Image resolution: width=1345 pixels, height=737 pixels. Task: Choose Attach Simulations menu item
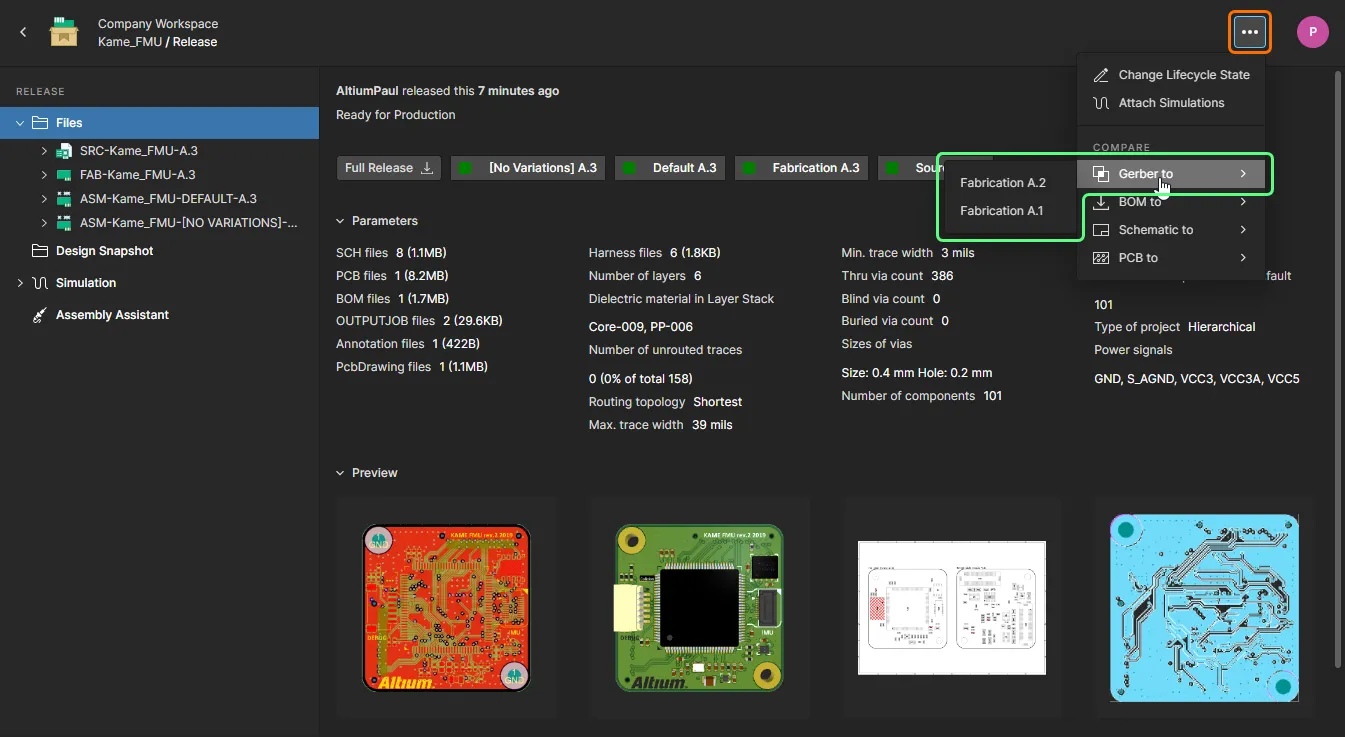(1171, 103)
